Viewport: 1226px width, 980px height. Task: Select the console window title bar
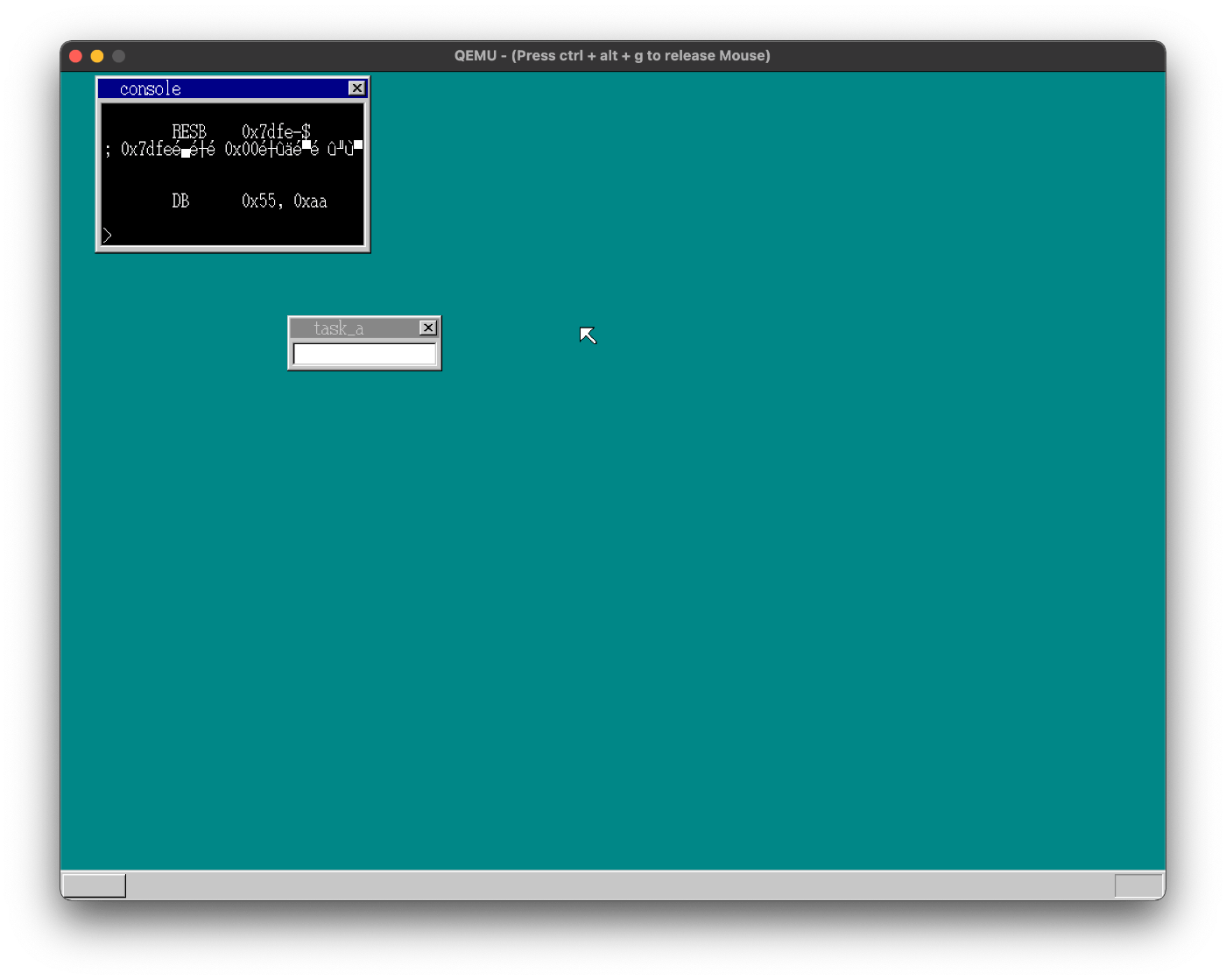(x=233, y=88)
